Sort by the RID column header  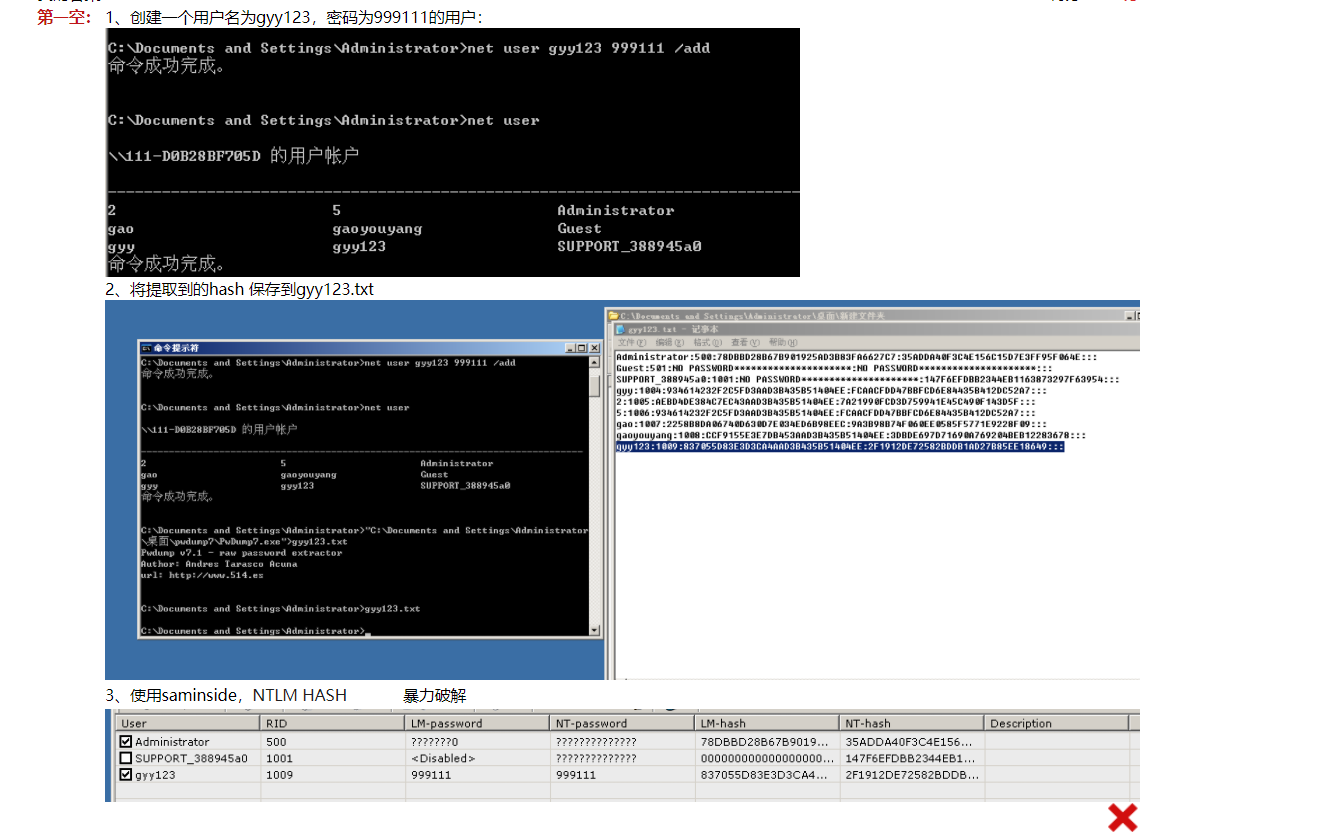[x=332, y=723]
